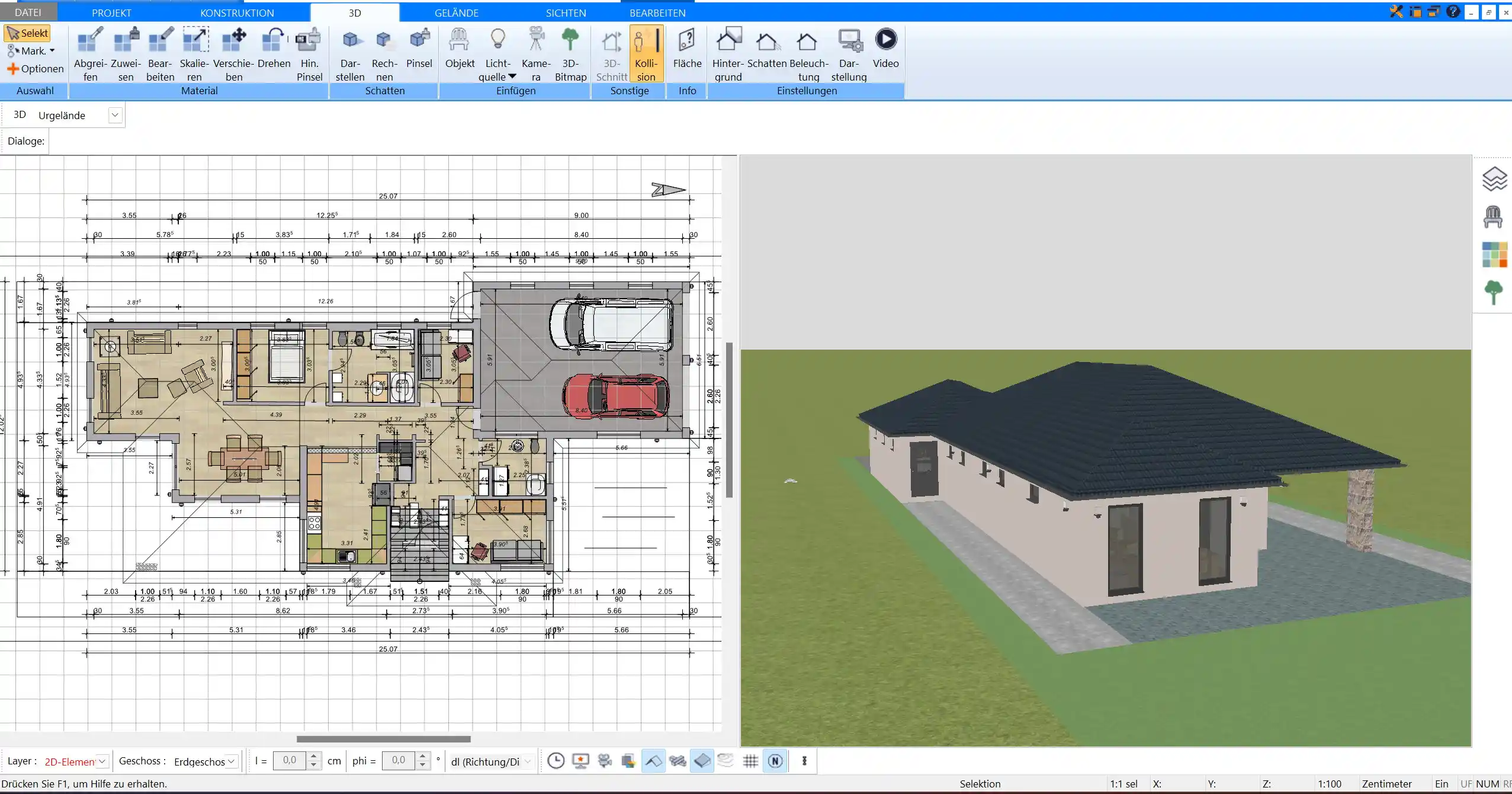Switch to the GELÄNDE ribbon tab
This screenshot has width=1512, height=794.
(x=456, y=12)
